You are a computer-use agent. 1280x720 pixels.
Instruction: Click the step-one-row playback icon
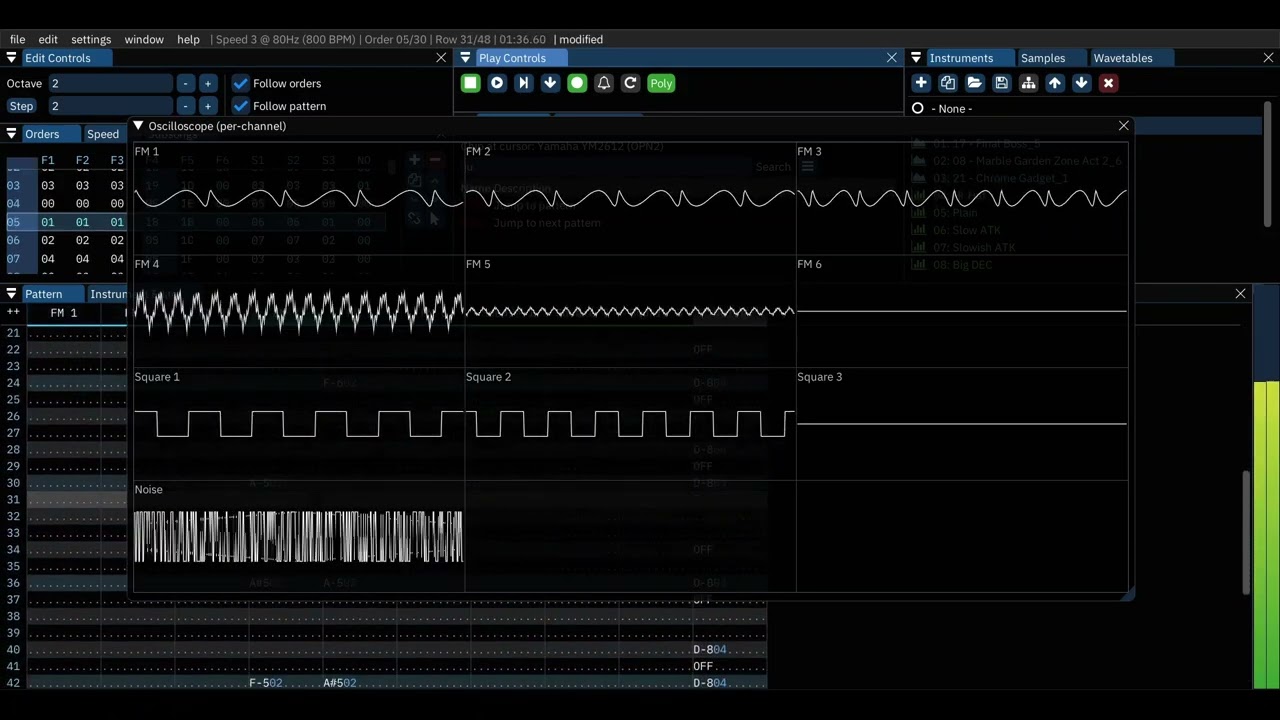pos(523,83)
